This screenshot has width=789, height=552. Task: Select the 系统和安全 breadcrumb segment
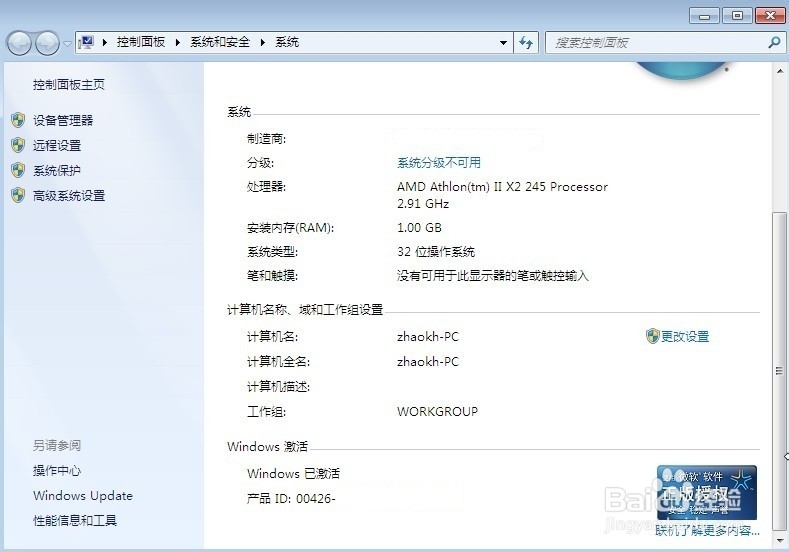coord(220,42)
